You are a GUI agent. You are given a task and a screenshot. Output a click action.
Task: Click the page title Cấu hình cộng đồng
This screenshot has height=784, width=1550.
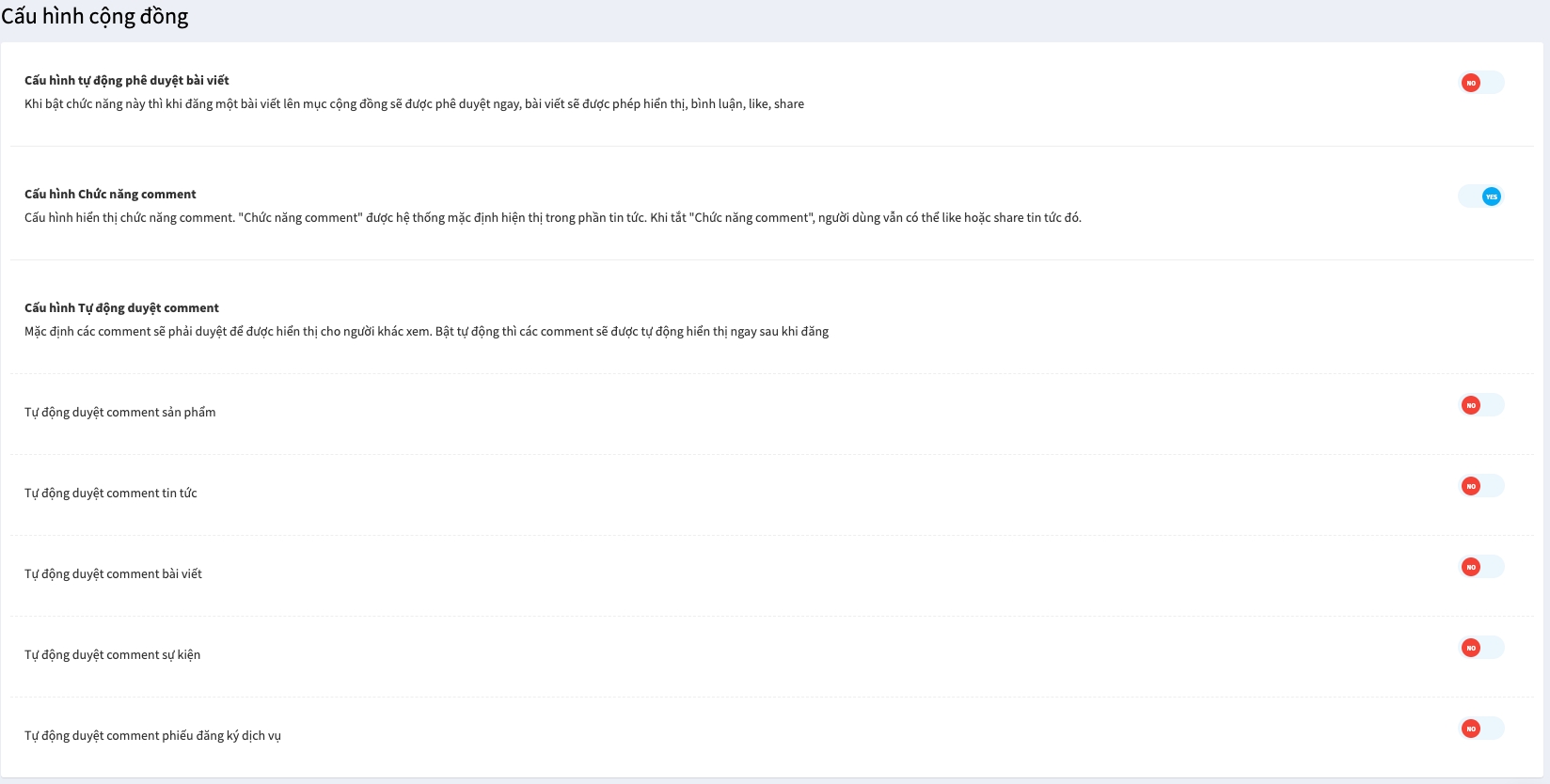(95, 17)
